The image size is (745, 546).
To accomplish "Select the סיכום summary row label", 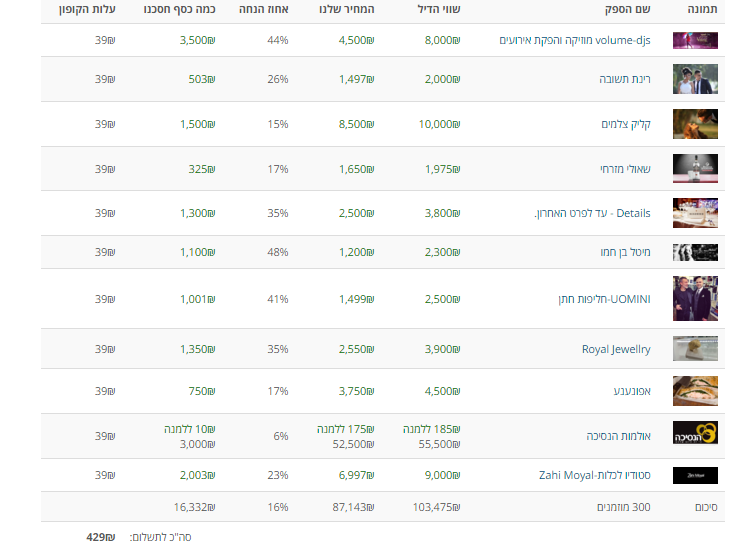I will [x=706, y=507].
